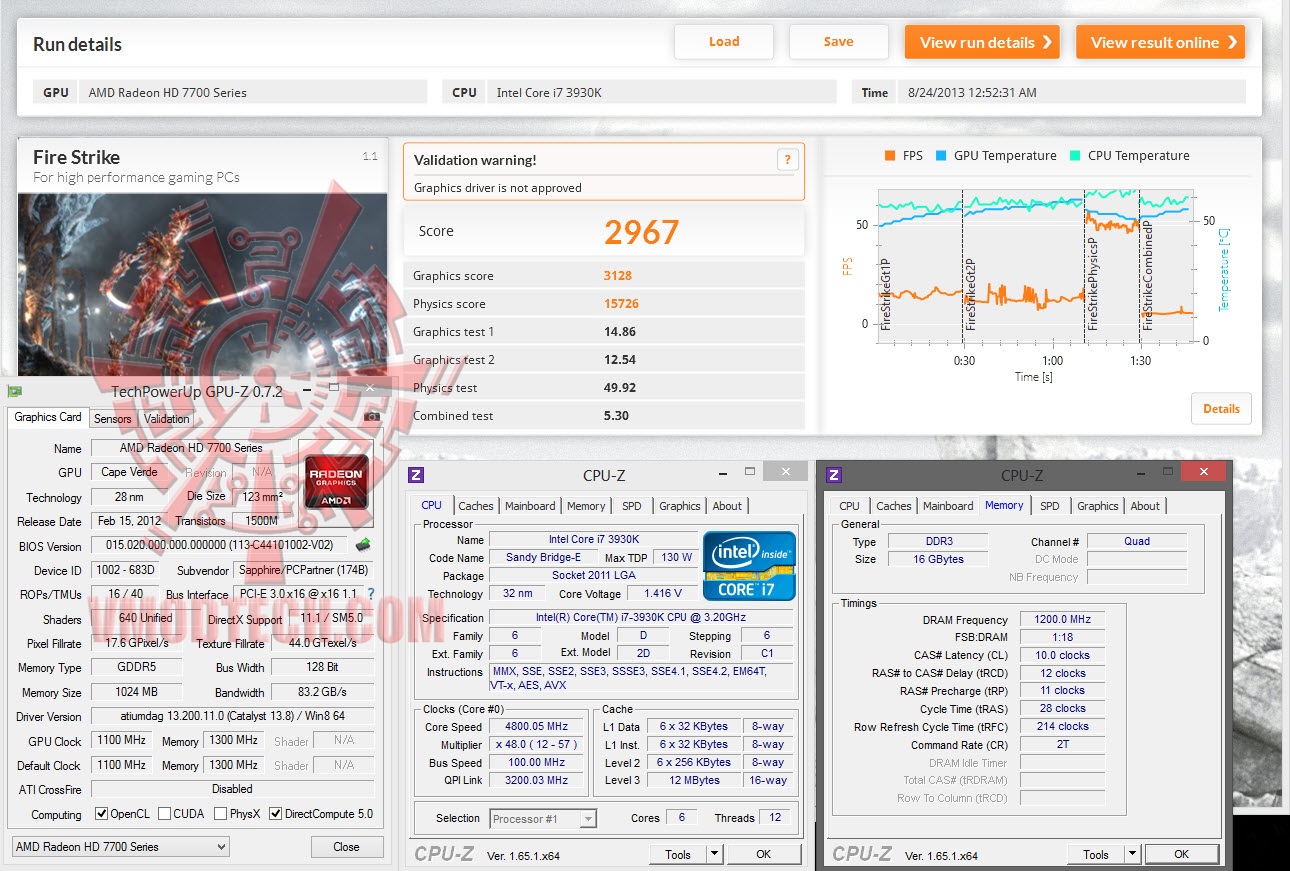Toggle the CUDA checkbox
Screen dimensions: 1290x871
pyautogui.click(x=164, y=814)
